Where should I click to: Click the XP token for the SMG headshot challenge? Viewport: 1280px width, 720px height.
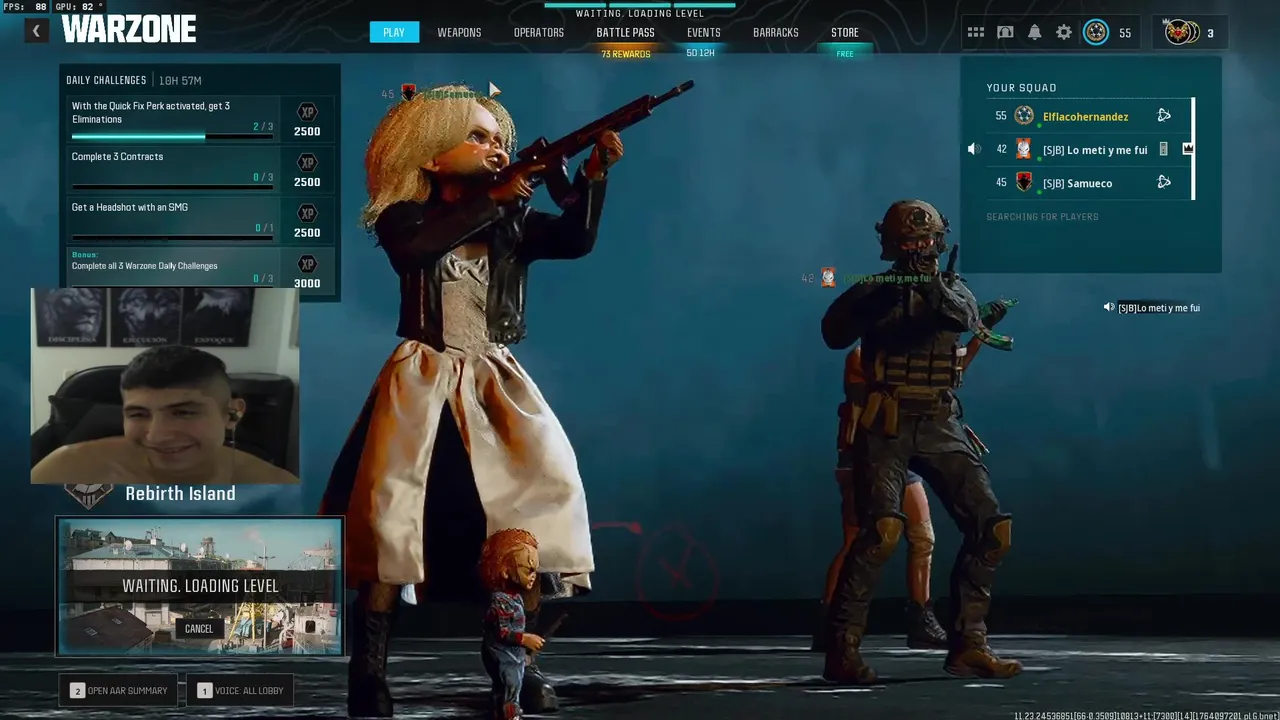coord(307,214)
